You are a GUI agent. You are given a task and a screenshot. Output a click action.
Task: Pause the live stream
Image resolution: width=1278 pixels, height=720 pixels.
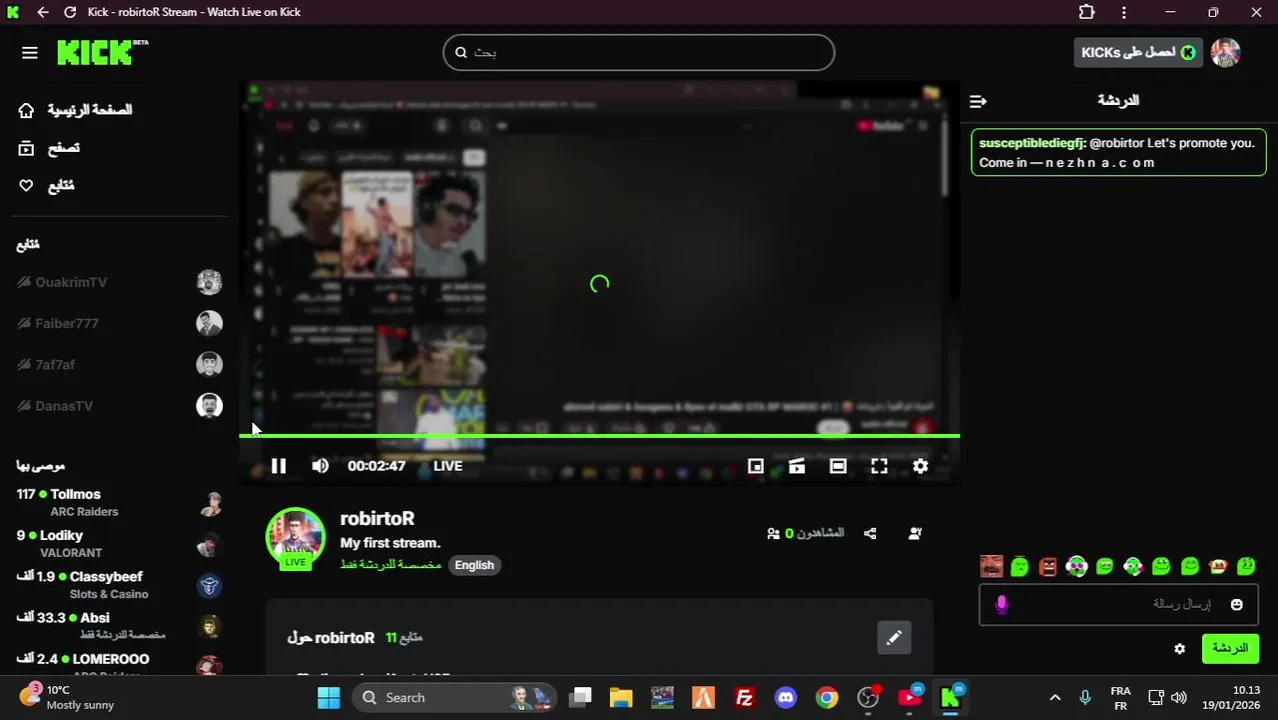(278, 466)
